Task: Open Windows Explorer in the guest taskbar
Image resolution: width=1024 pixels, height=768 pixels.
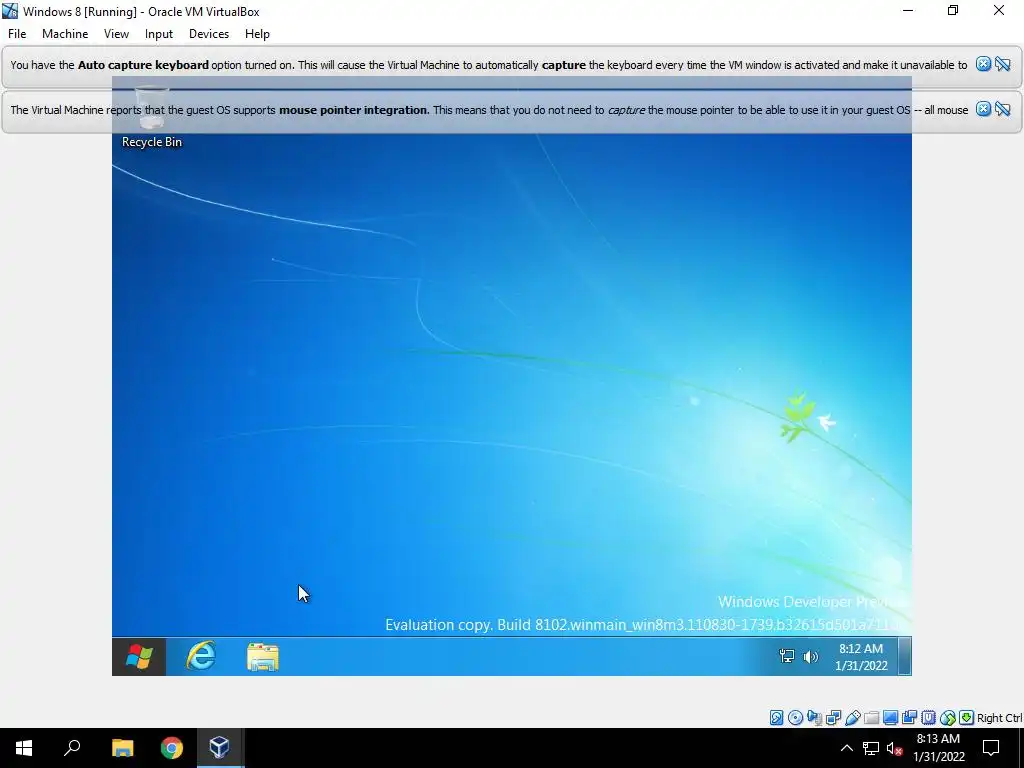Action: pyautogui.click(x=263, y=656)
